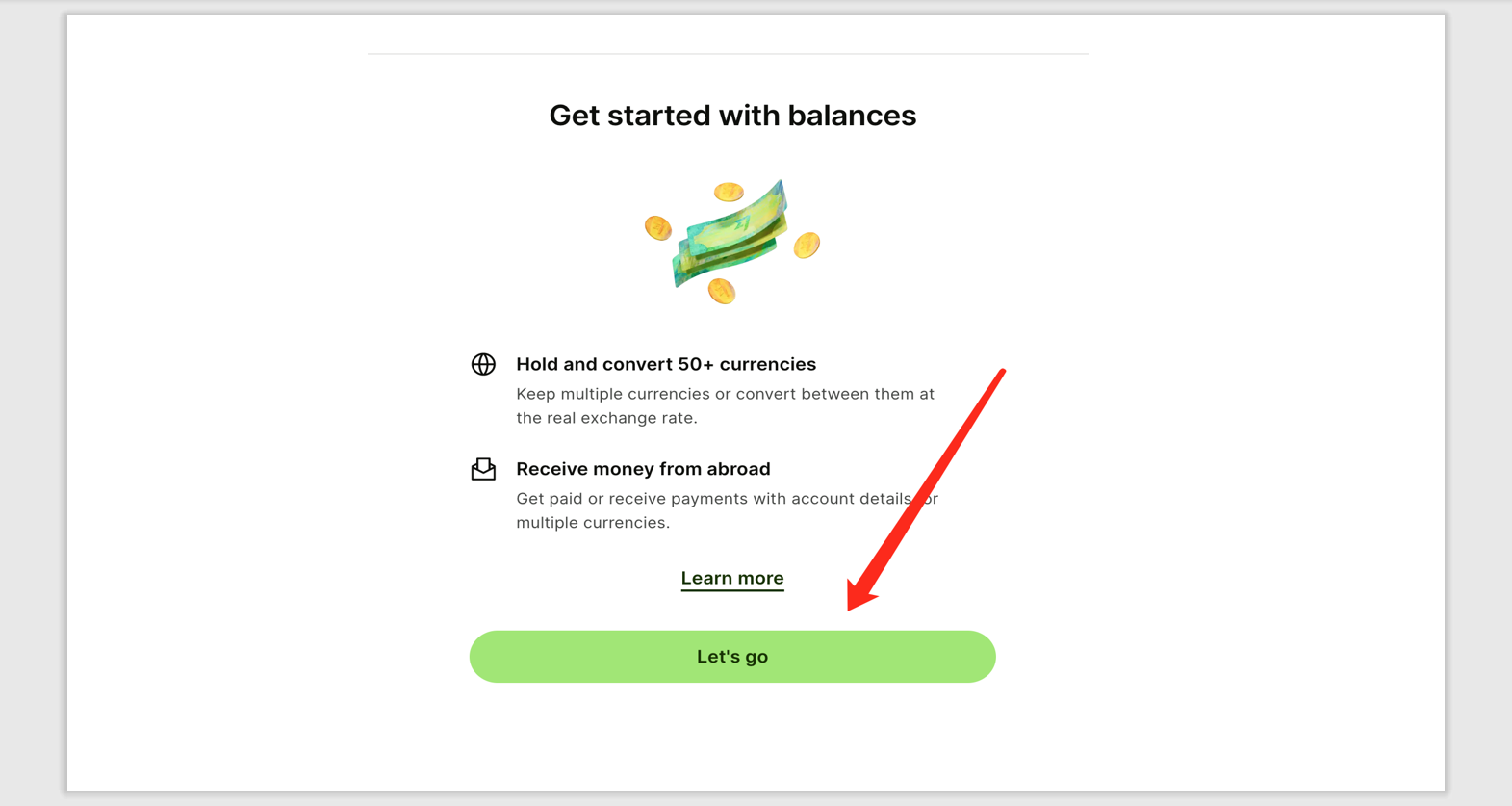Screen dimensions: 1512x806
Task: Click the "Get paid or receive payments" line
Action: 712,499
